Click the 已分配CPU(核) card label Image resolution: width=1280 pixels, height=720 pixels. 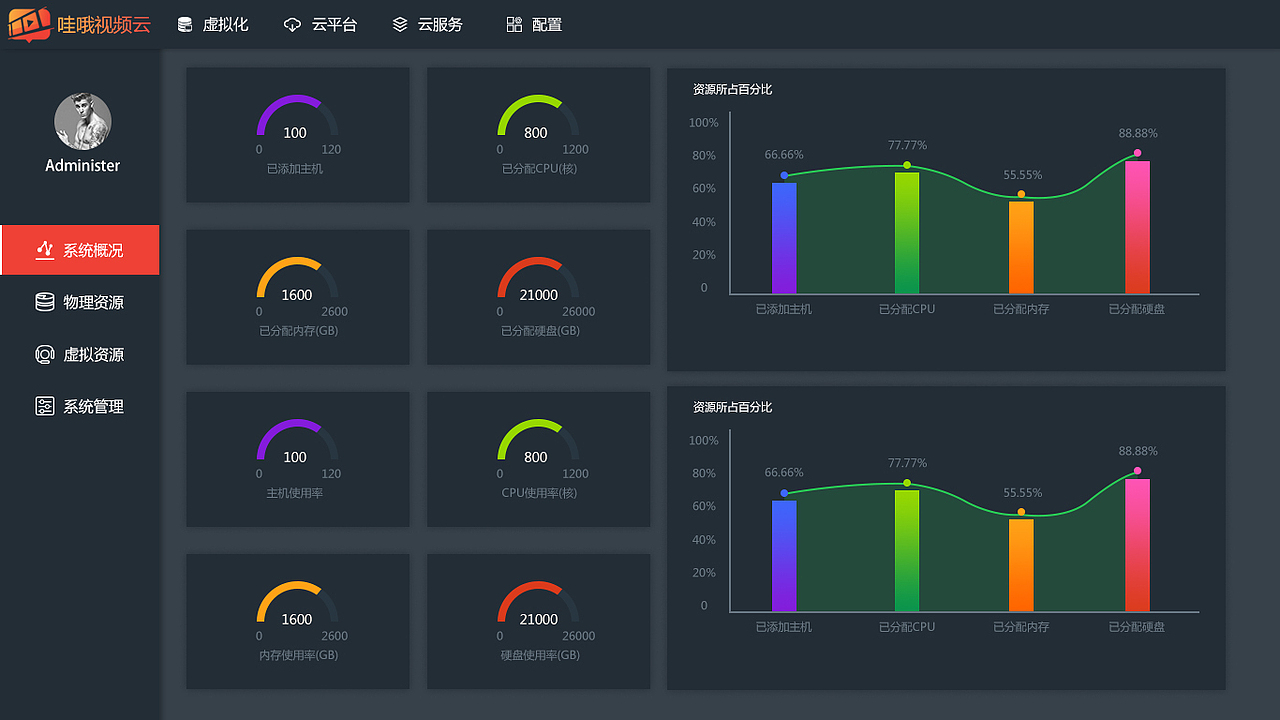point(539,169)
